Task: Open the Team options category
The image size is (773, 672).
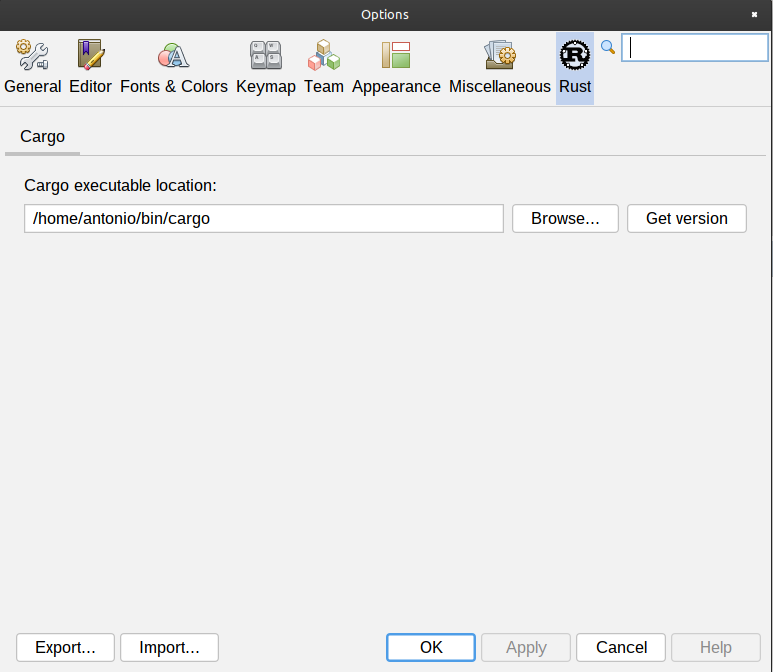Action: point(323,68)
